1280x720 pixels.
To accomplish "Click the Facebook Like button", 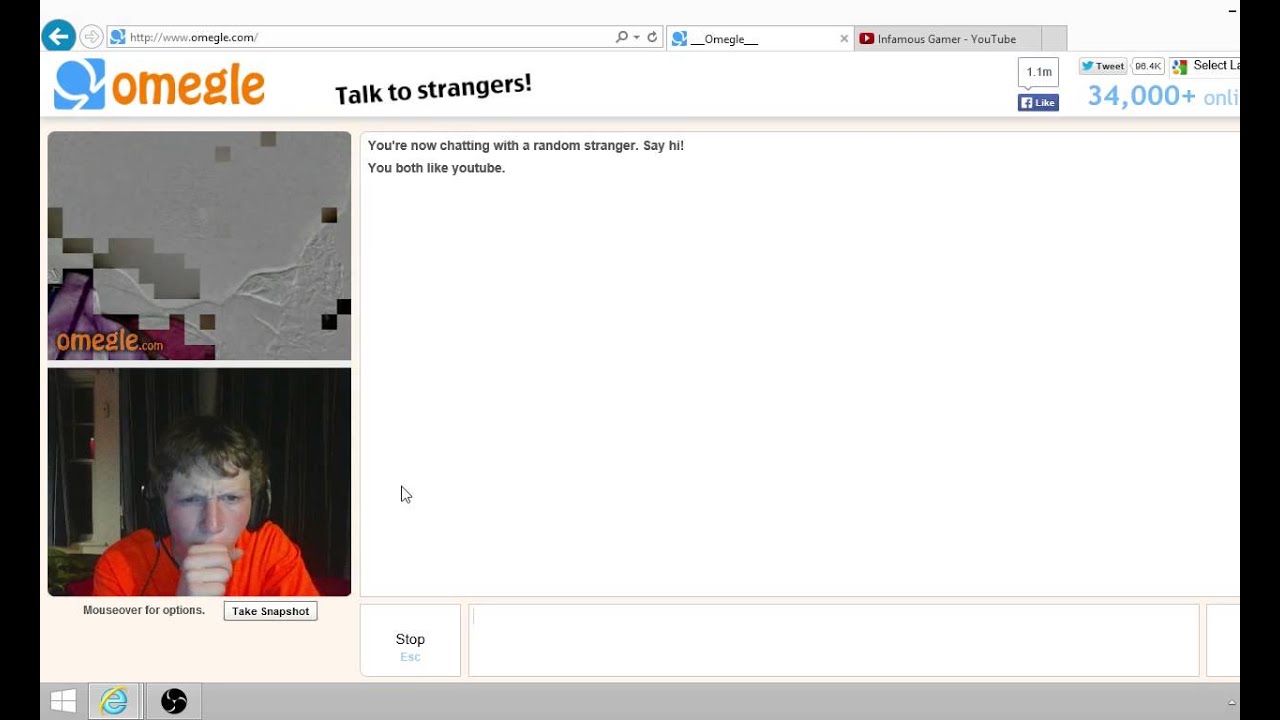I will tap(1038, 102).
